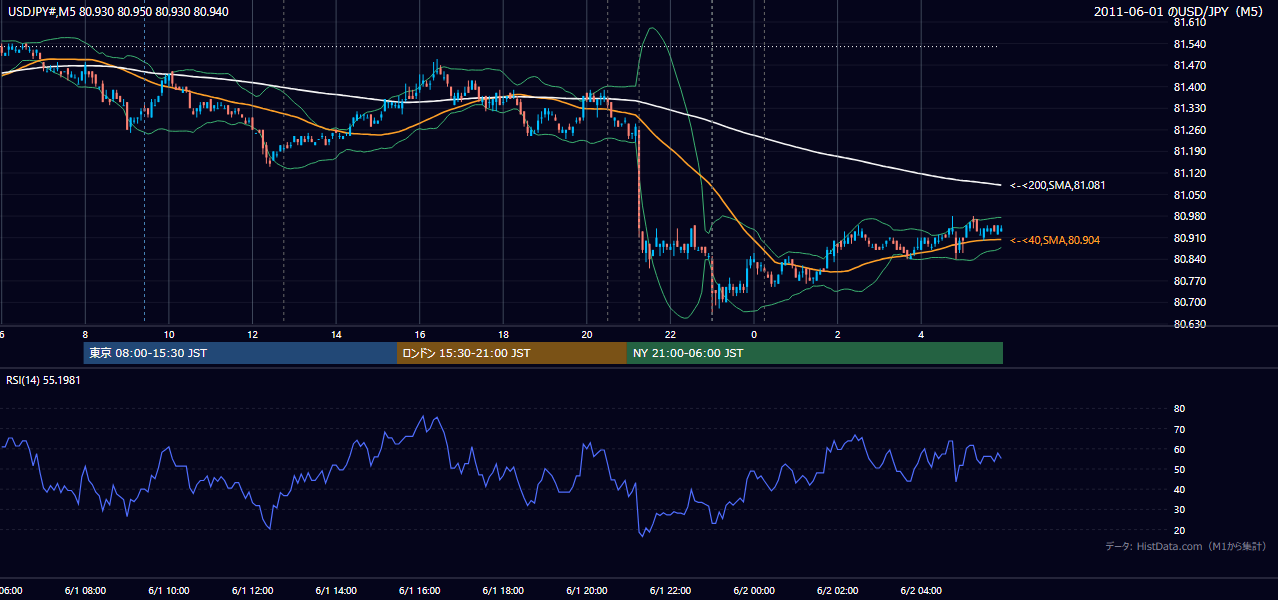Click the 6/1 14:00 time label
1278x600 pixels.
point(336,591)
